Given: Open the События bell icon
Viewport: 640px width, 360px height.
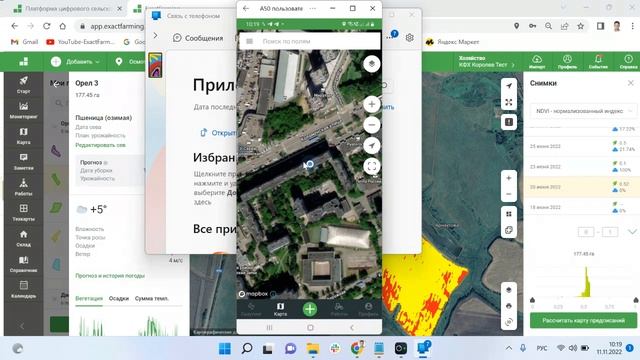Looking at the screenshot, I should coord(598,61).
